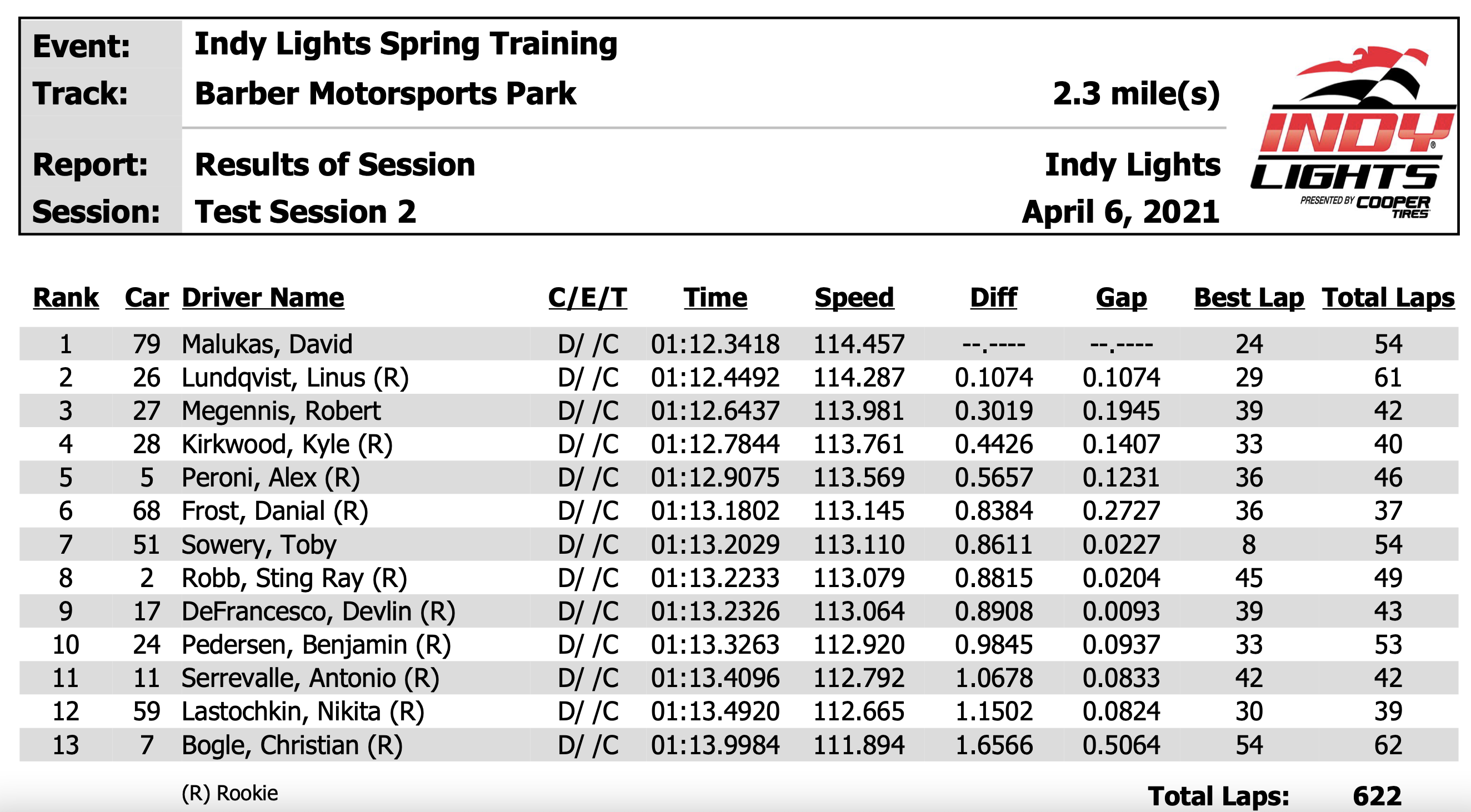
Task: Click the Total Laps column header
Action: click(1388, 299)
